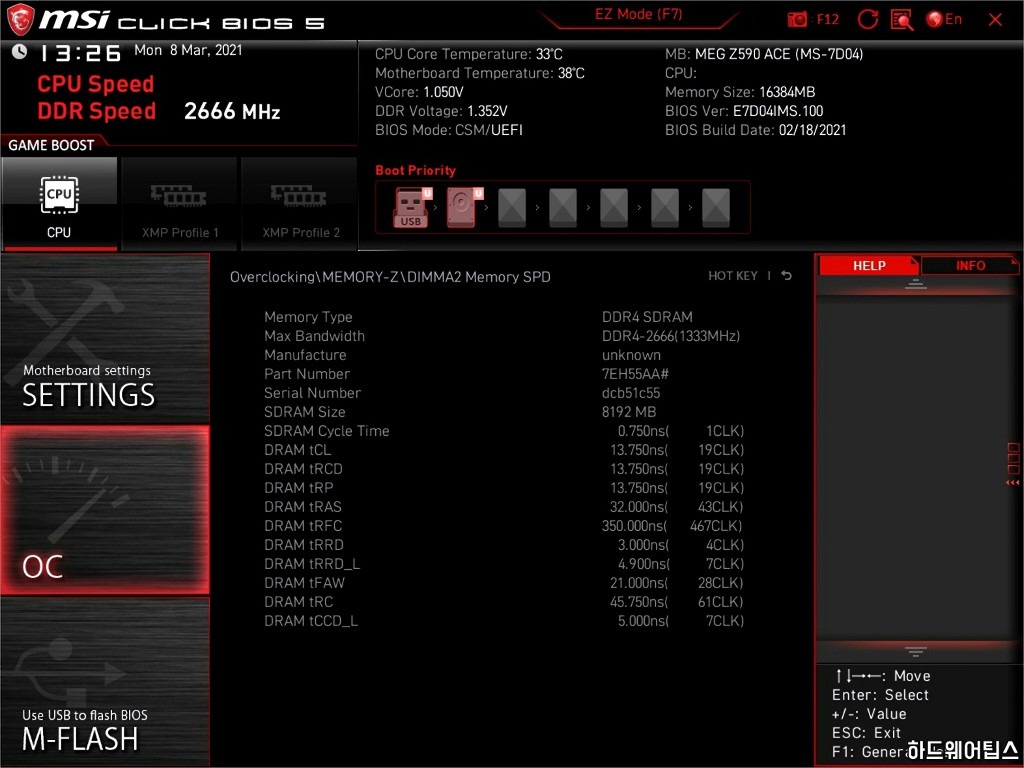Click the DRAM tRFC row
The height and width of the screenshot is (768, 1024).
click(504, 525)
